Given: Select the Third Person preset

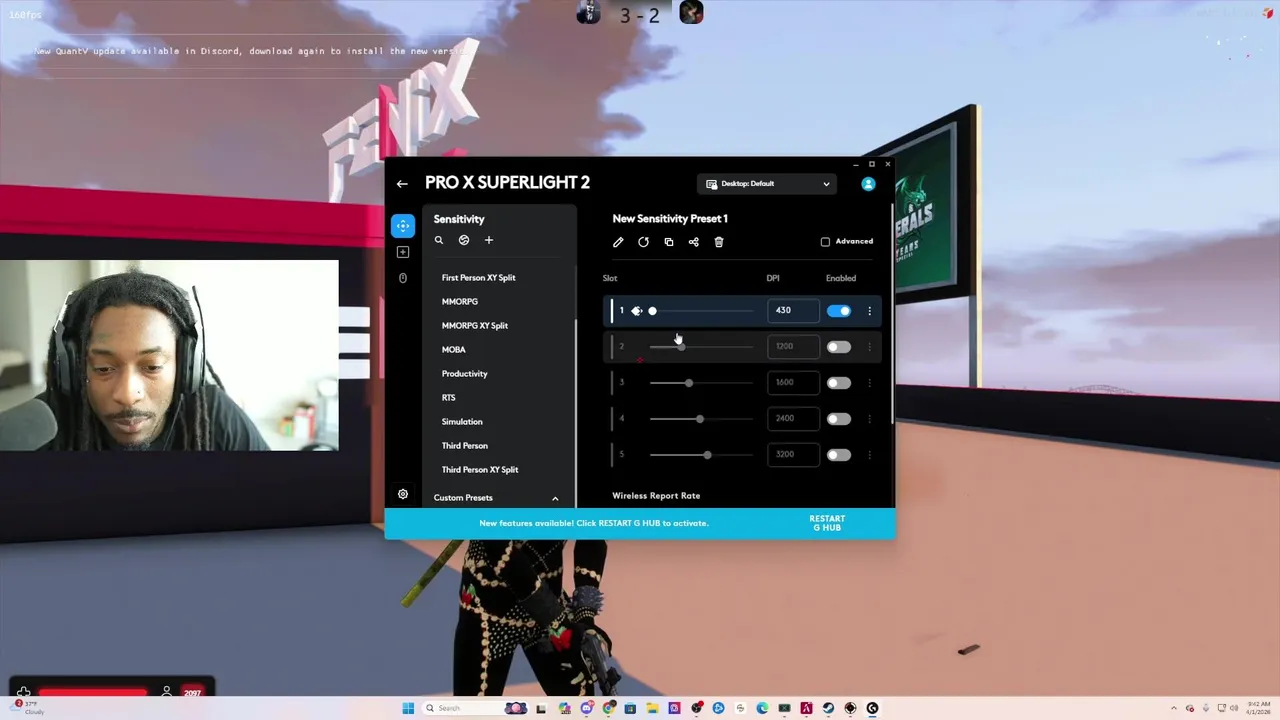Looking at the screenshot, I should click(465, 446).
